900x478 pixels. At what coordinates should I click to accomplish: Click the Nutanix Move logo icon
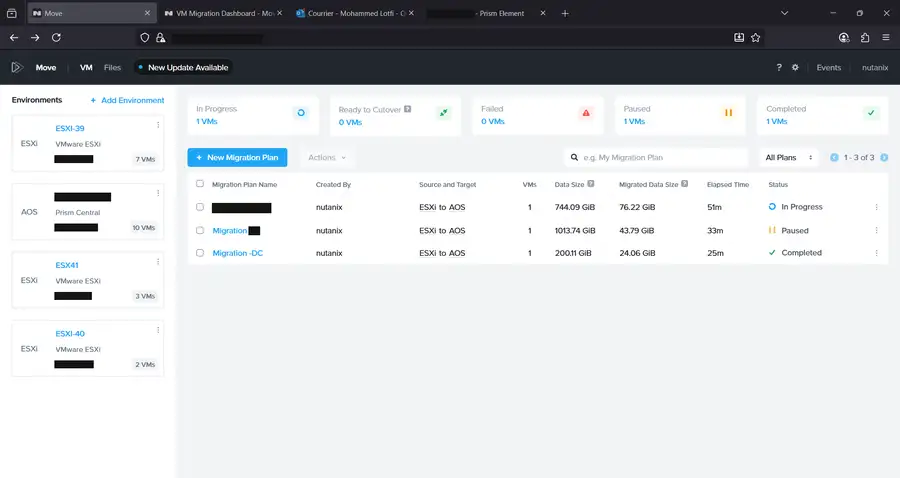click(17, 67)
